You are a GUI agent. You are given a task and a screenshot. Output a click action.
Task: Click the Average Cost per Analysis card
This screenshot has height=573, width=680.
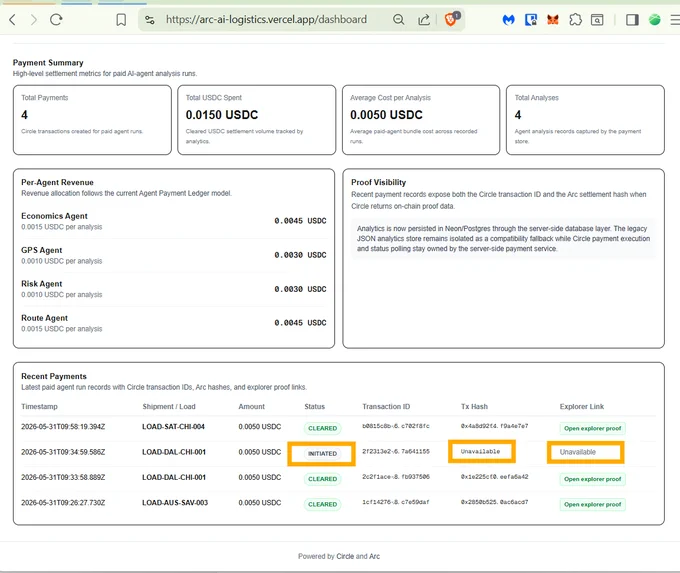click(x=421, y=120)
